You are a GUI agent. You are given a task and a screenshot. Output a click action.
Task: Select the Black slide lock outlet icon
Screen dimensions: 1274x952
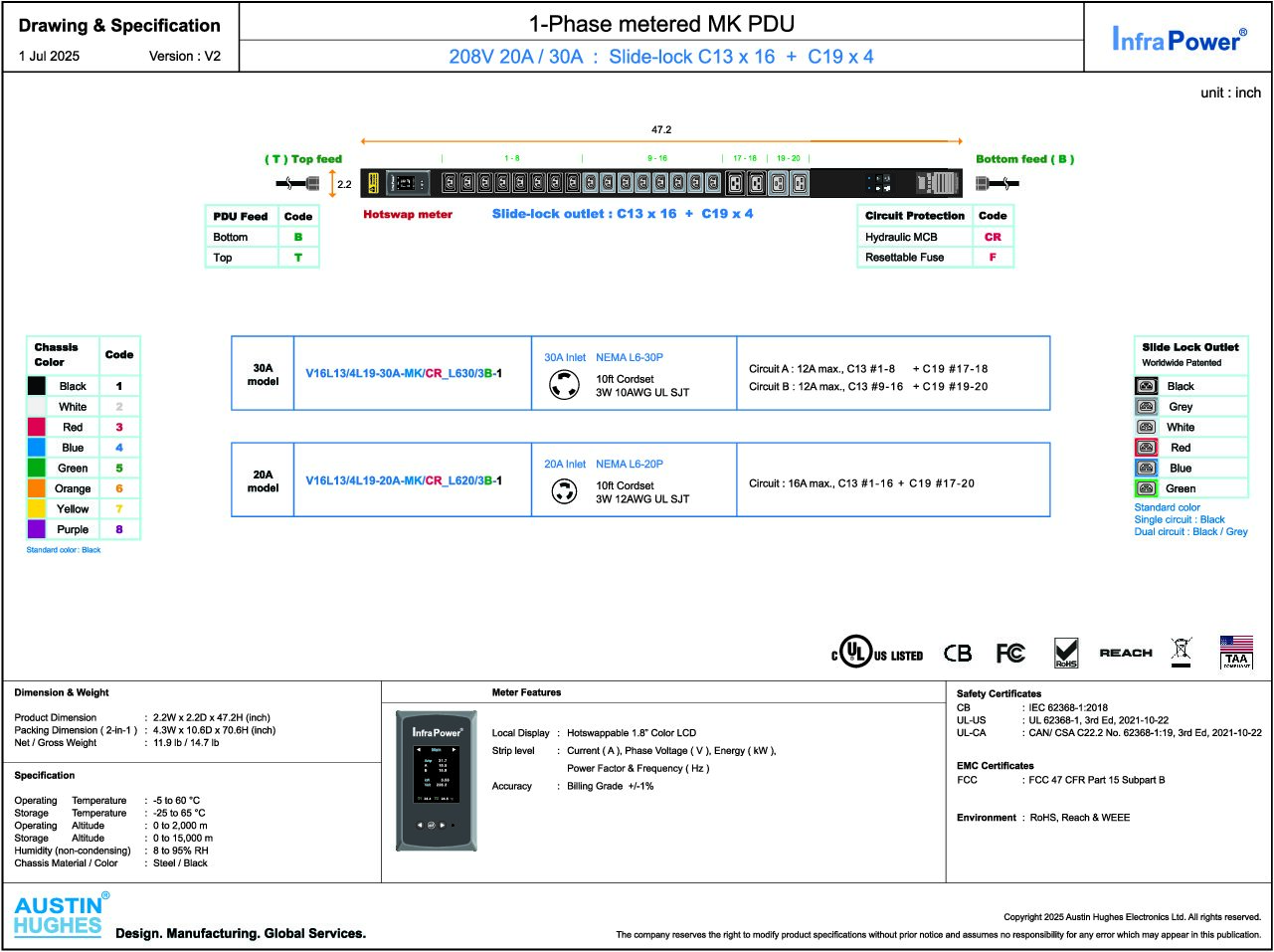pyautogui.click(x=1147, y=386)
